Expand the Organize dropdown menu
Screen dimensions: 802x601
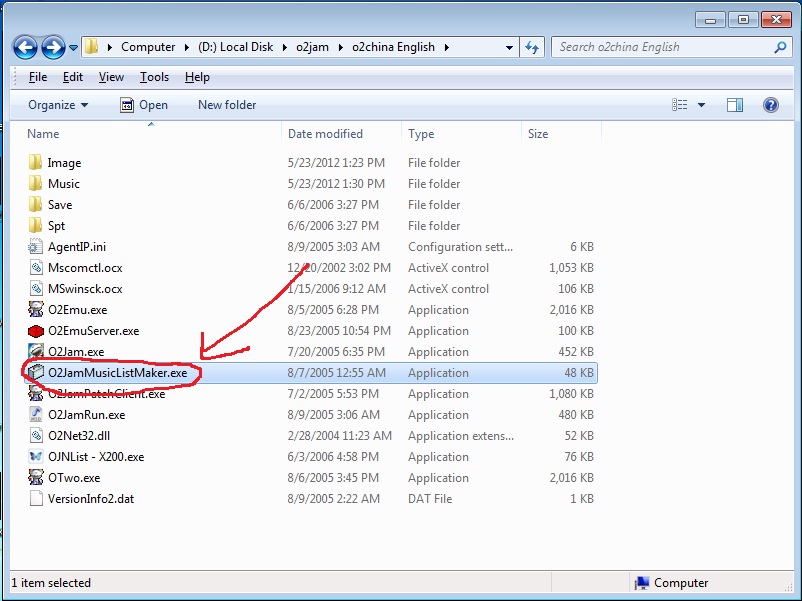[x=58, y=105]
